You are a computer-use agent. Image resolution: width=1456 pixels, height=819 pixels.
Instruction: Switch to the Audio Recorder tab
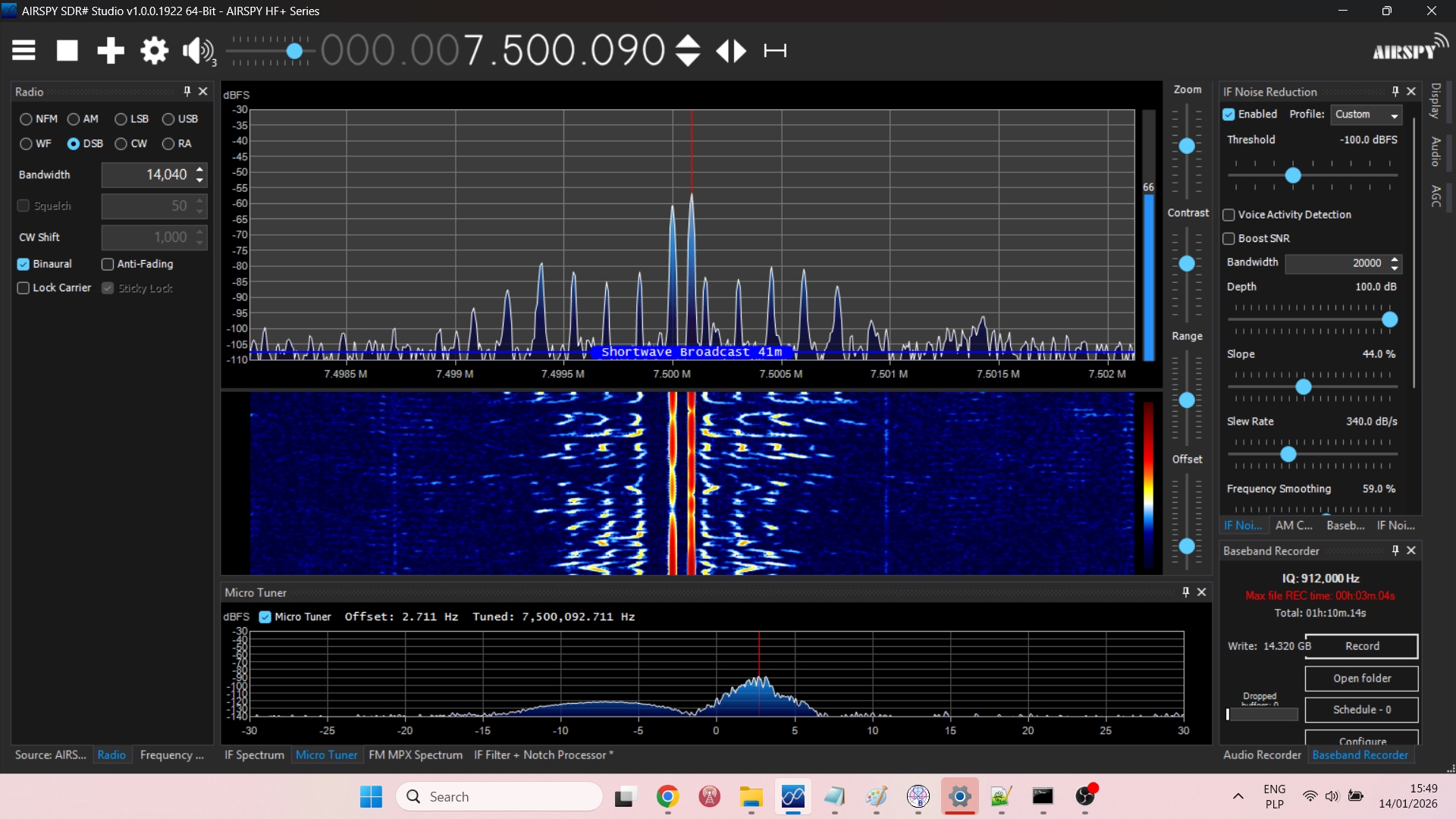pos(1262,755)
